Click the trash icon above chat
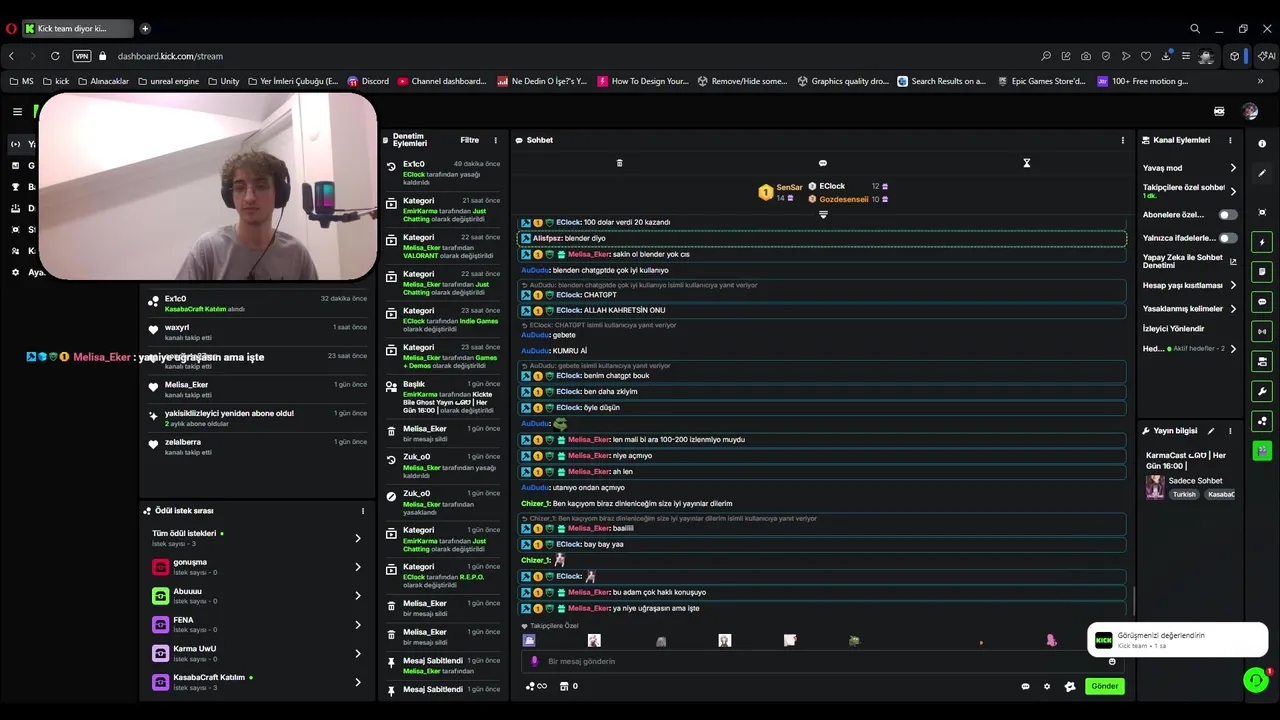1280x720 pixels. pos(619,163)
